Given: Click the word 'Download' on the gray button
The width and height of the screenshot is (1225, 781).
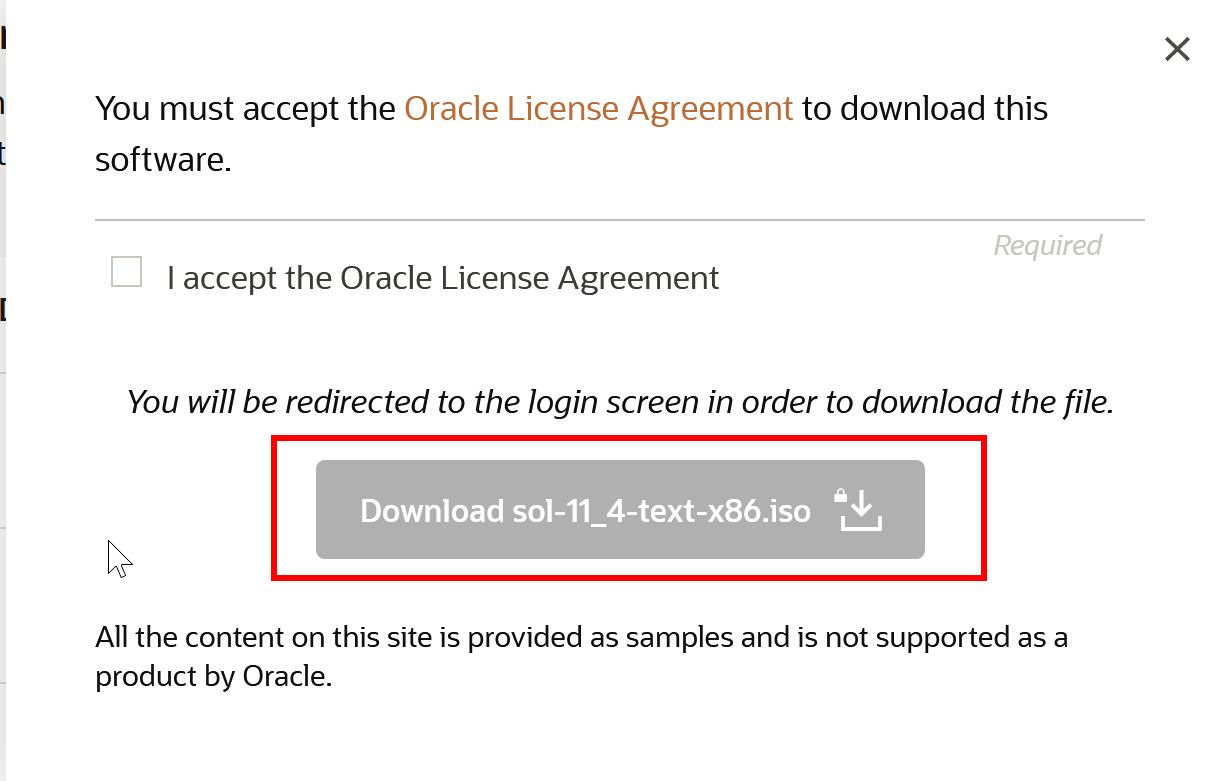Looking at the screenshot, I should coord(426,511).
